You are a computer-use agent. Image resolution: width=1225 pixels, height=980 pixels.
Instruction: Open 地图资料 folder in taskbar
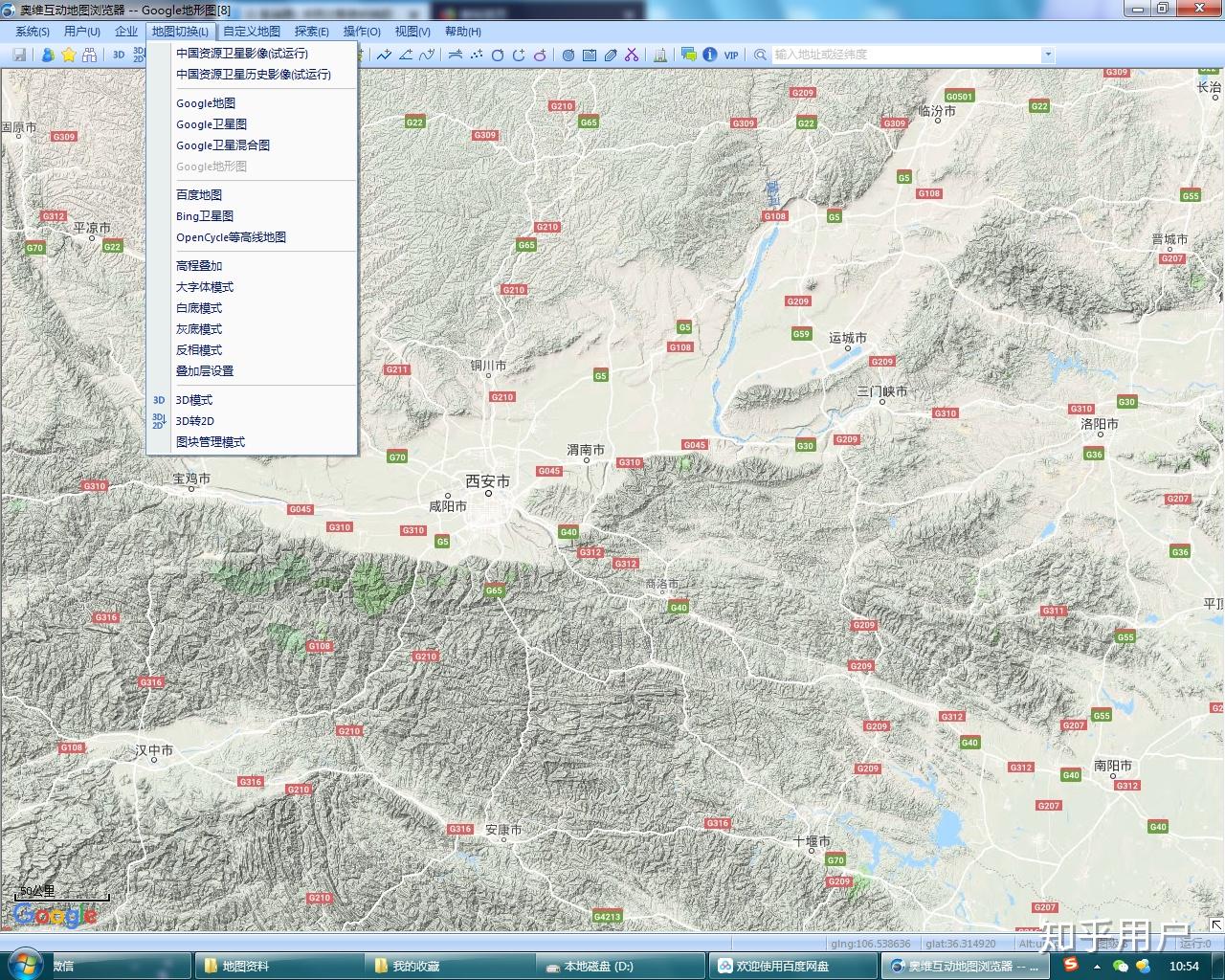tap(278, 966)
